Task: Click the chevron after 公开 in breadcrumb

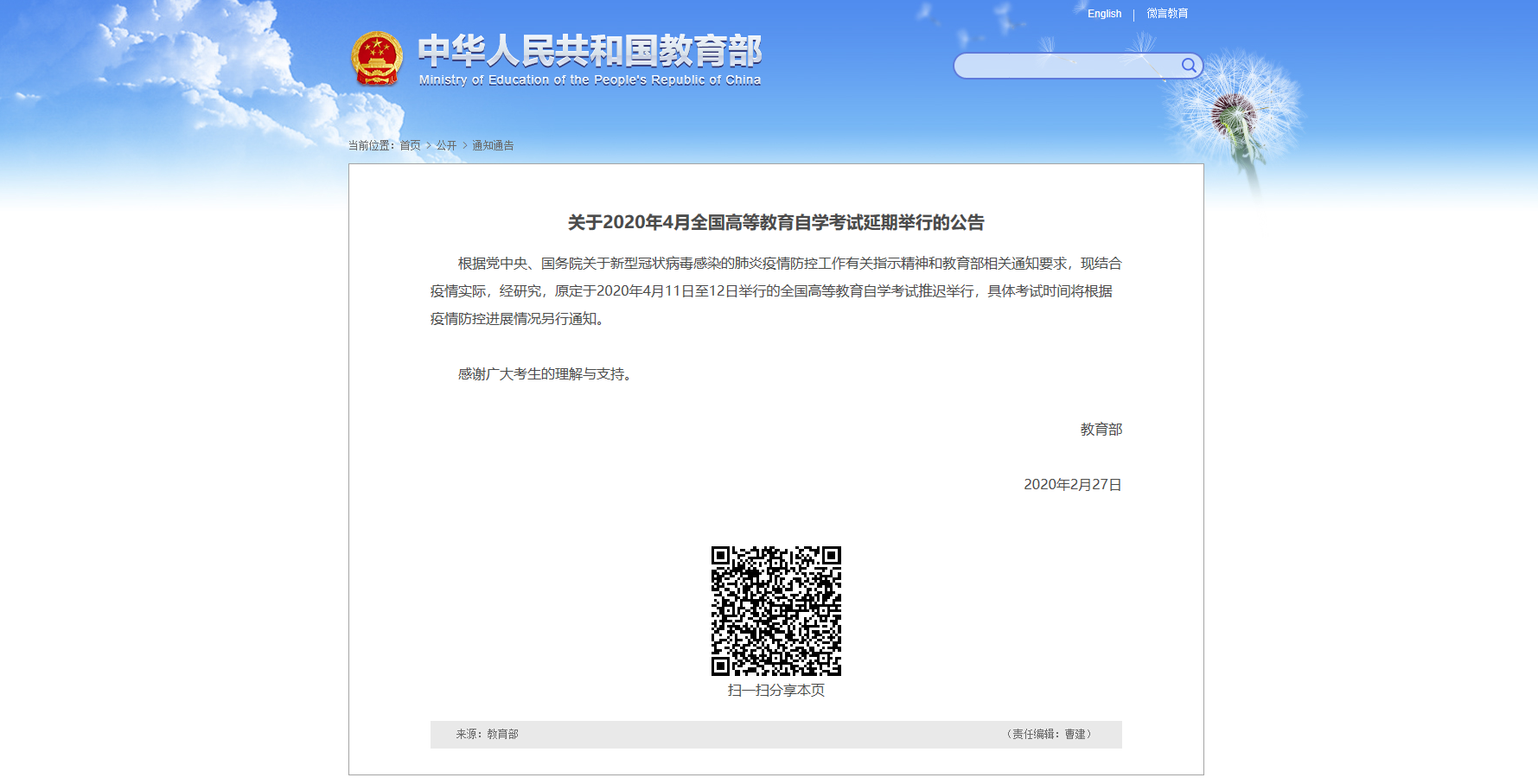Action: (465, 145)
